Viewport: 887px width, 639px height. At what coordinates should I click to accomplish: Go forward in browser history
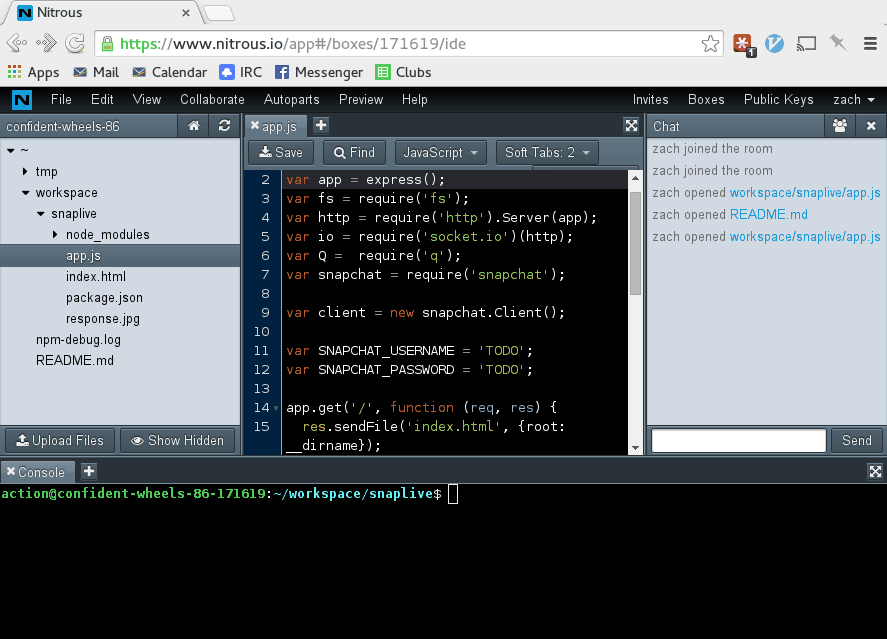(46, 44)
